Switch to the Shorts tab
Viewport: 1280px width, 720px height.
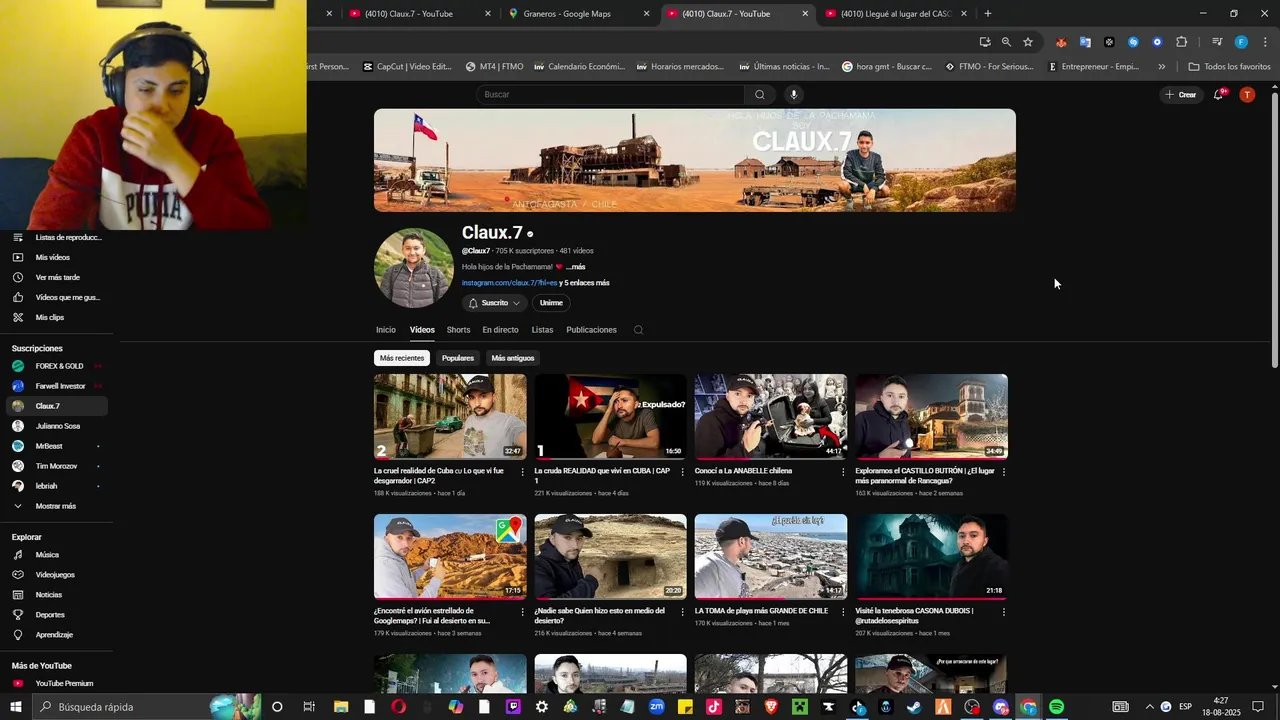pyautogui.click(x=458, y=330)
